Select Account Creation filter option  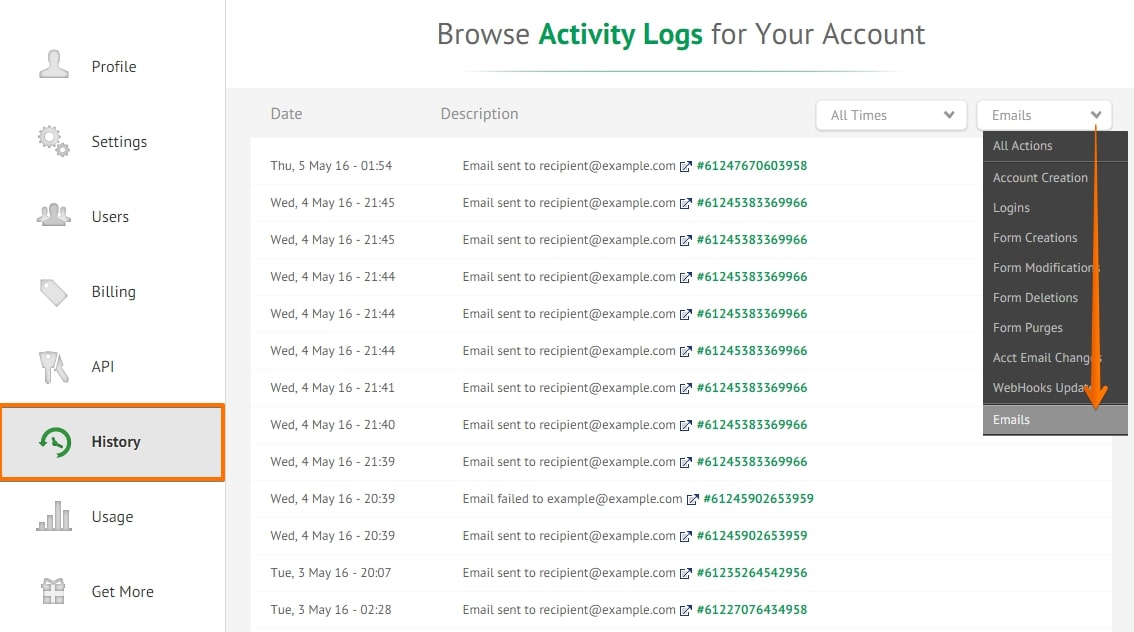point(1040,178)
